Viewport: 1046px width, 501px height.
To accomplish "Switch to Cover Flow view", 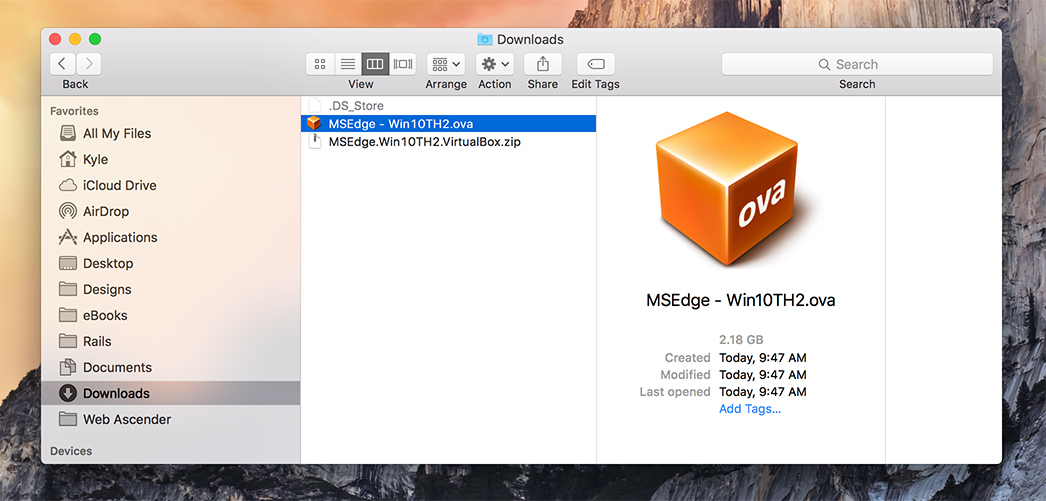I will (402, 64).
